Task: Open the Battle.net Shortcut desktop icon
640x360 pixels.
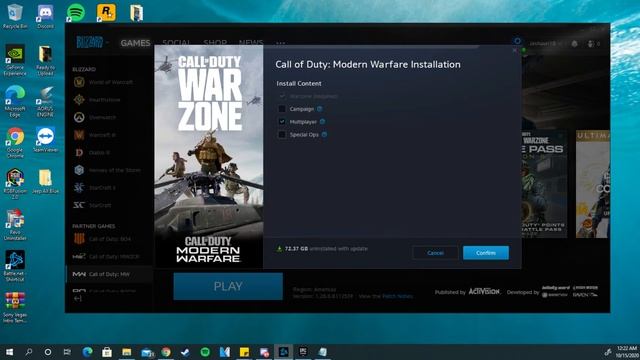Action: [x=15, y=266]
